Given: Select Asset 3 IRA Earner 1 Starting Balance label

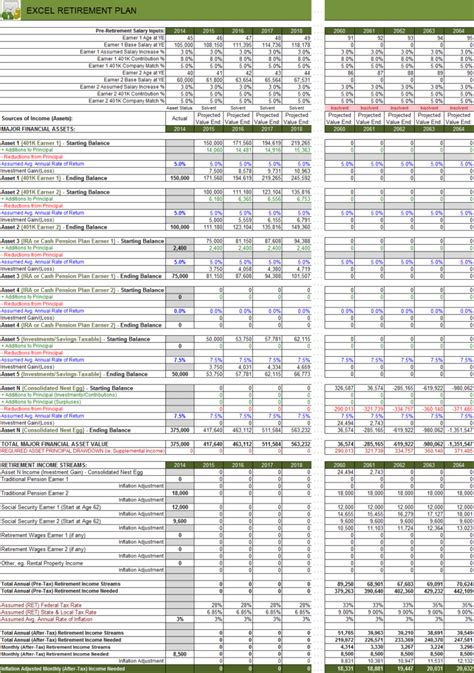Looking at the screenshot, I should click(x=82, y=241).
